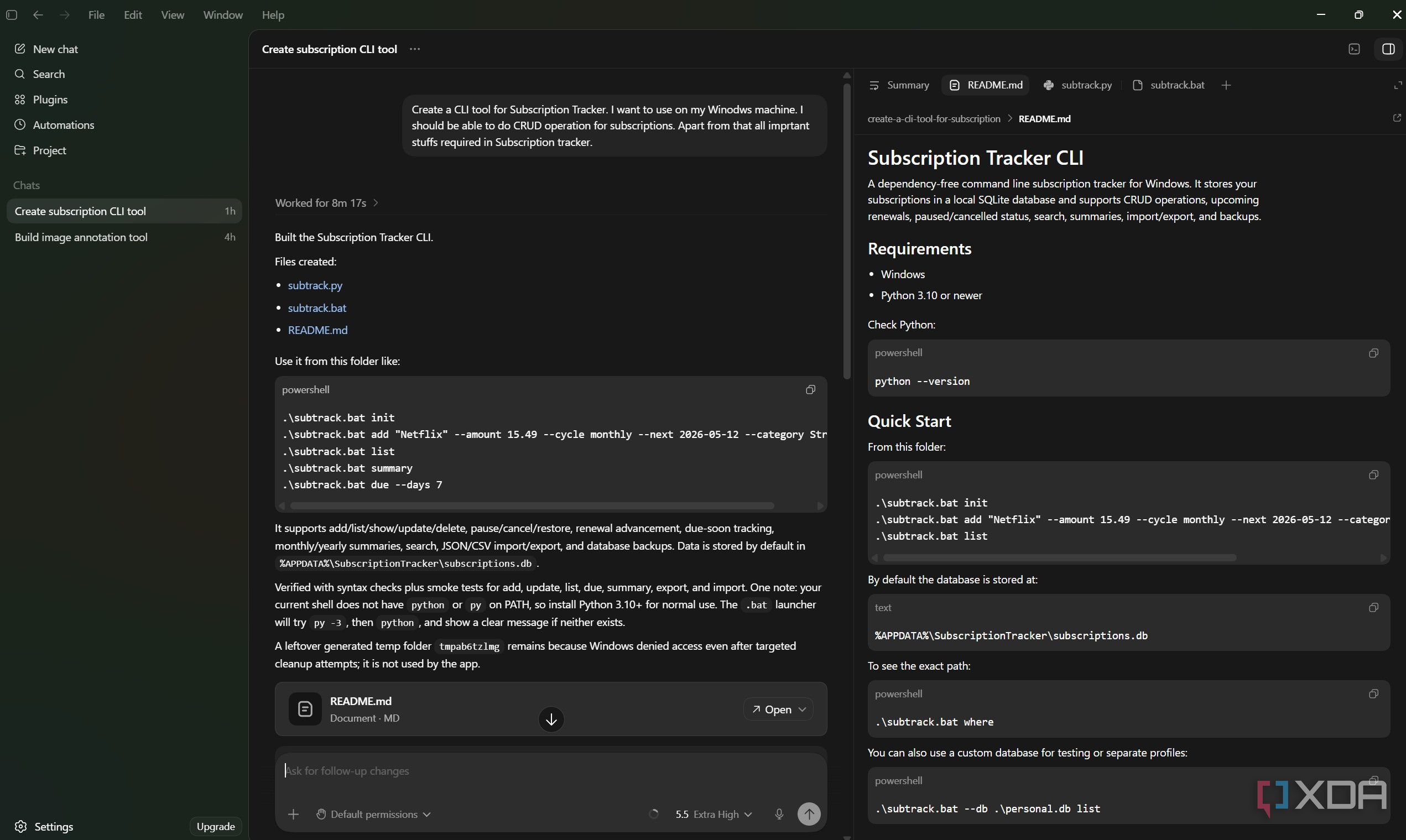Click the Upgrade button
1406x840 pixels.
[216, 826]
